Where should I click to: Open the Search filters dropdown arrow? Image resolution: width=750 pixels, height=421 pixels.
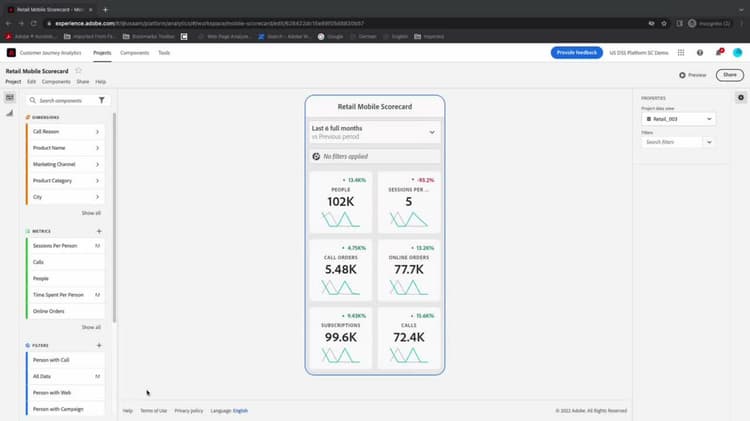[709, 142]
